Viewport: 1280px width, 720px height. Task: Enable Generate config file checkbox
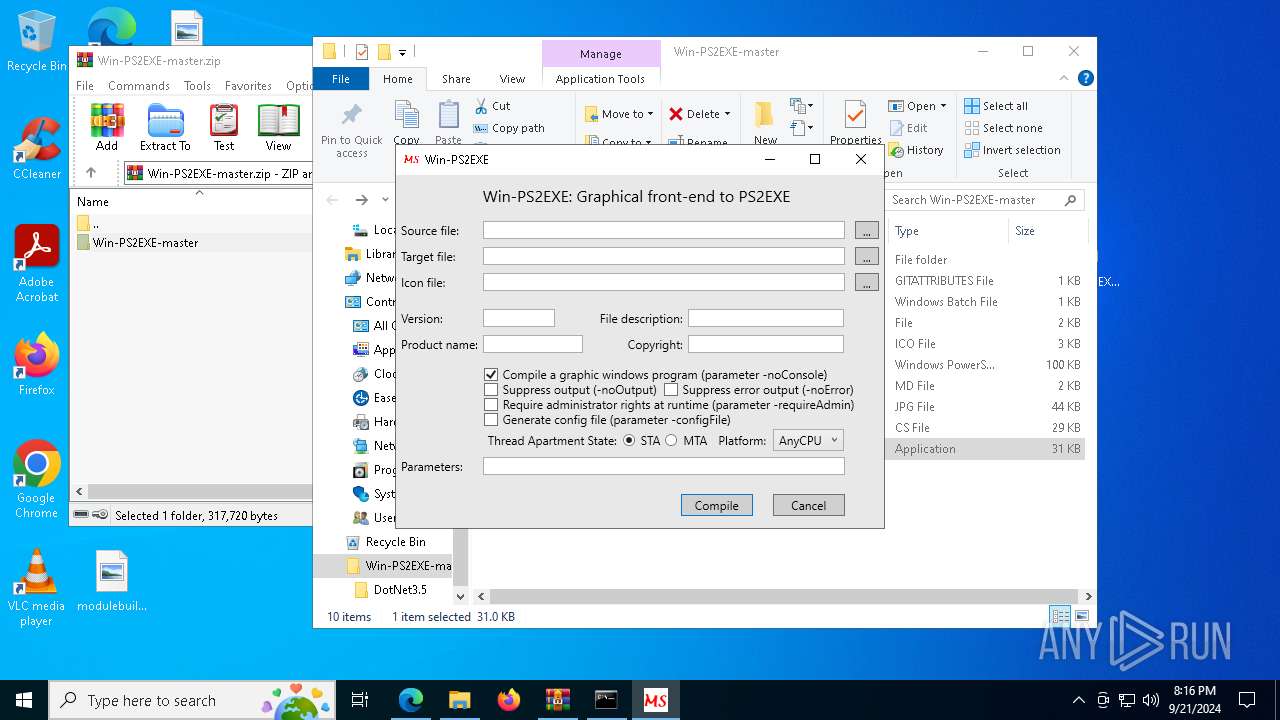[491, 420]
